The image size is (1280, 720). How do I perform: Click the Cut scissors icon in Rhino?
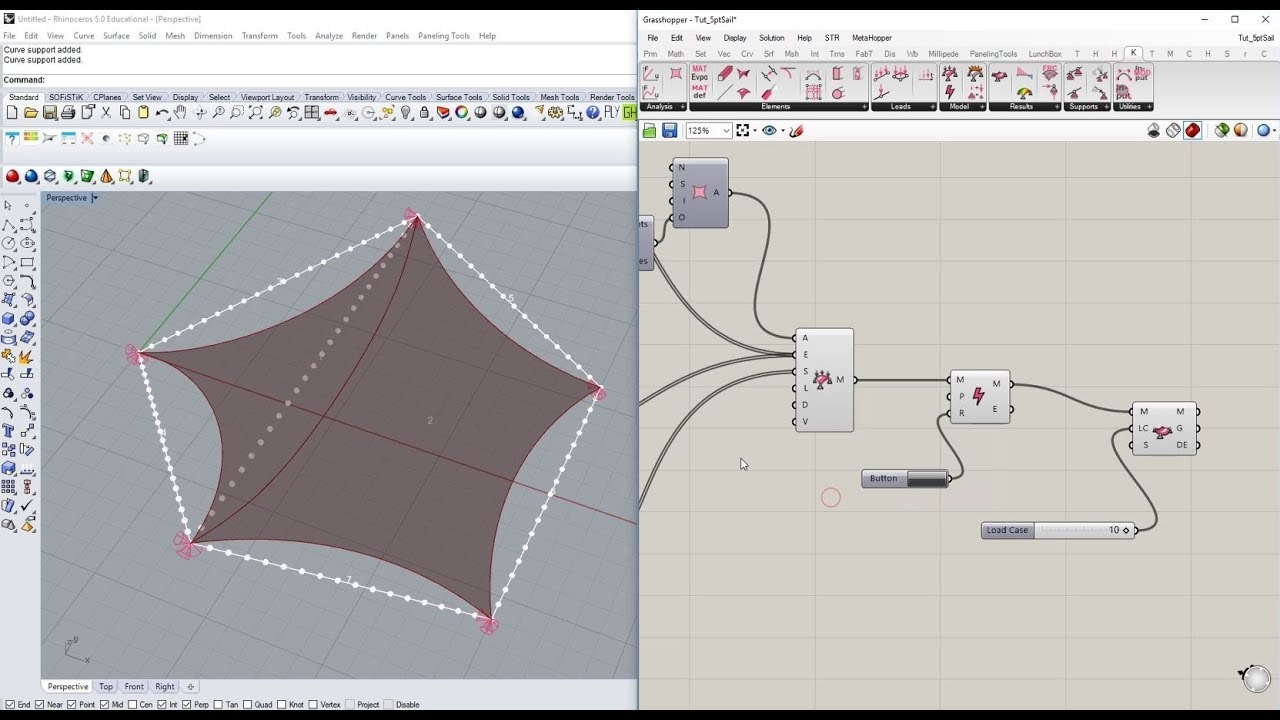(x=106, y=112)
